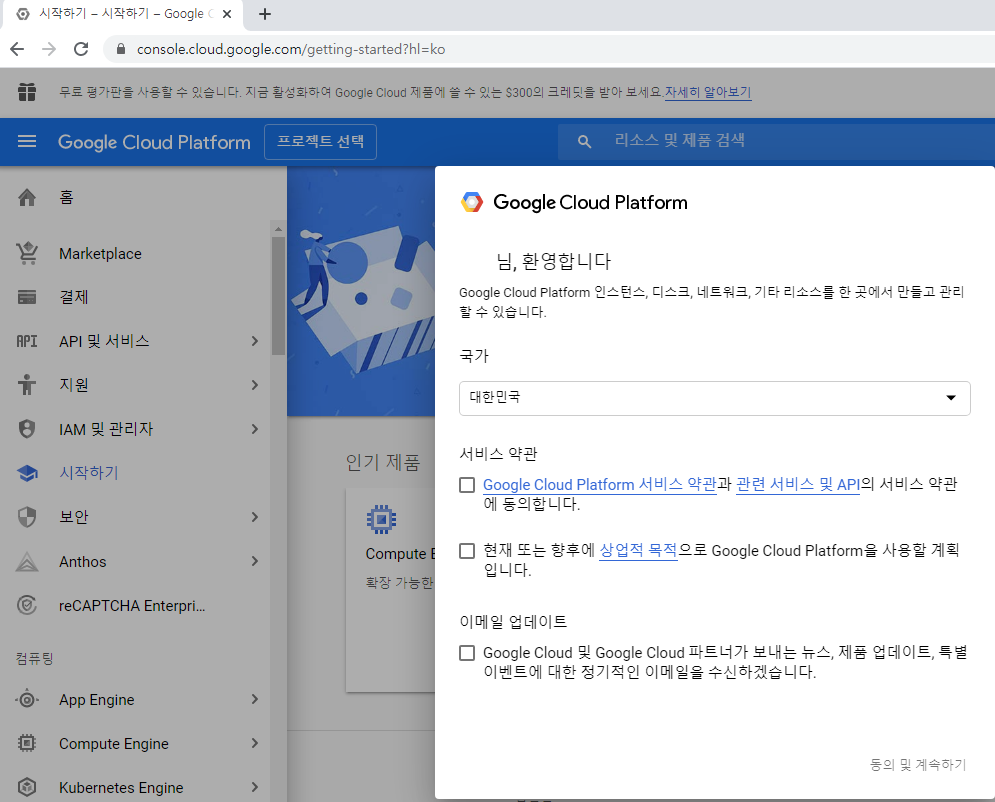Click the security shield icon next to 보안
This screenshot has height=802, width=995.
click(x=27, y=517)
